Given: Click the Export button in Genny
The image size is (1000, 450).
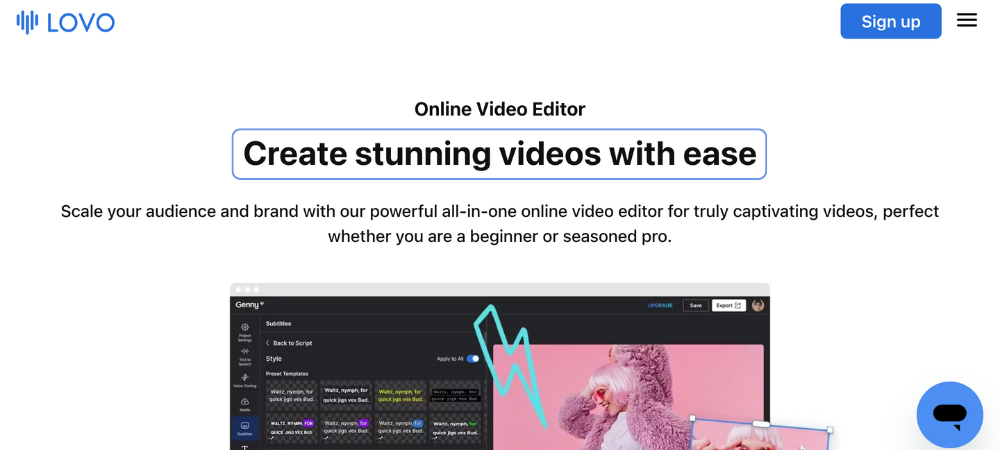Looking at the screenshot, I should coord(728,305).
